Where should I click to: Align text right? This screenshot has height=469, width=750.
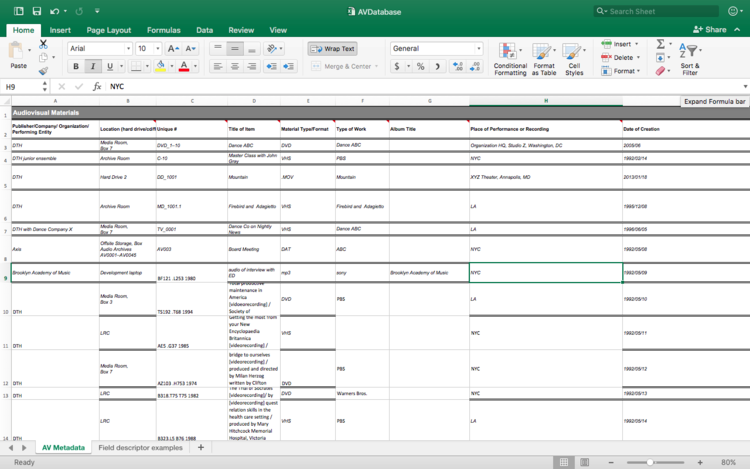[252, 66]
